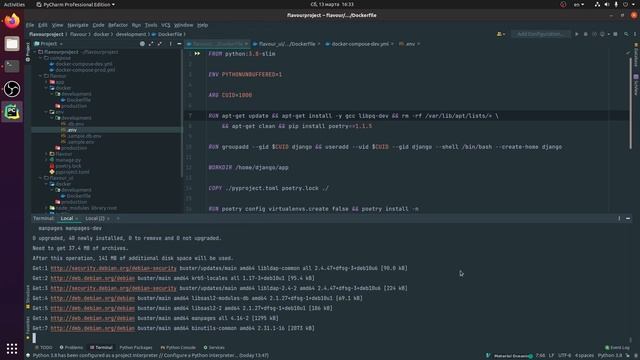Open Python Packages tool window

(136, 348)
